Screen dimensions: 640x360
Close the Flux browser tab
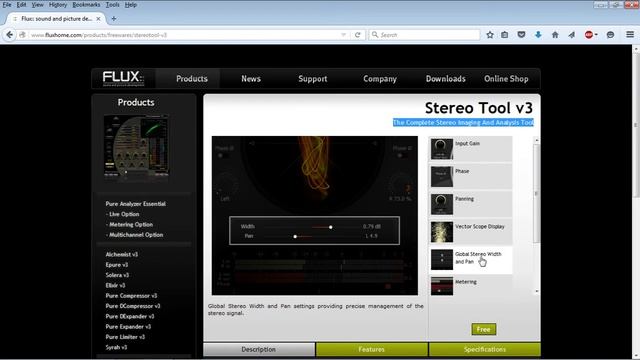98,19
